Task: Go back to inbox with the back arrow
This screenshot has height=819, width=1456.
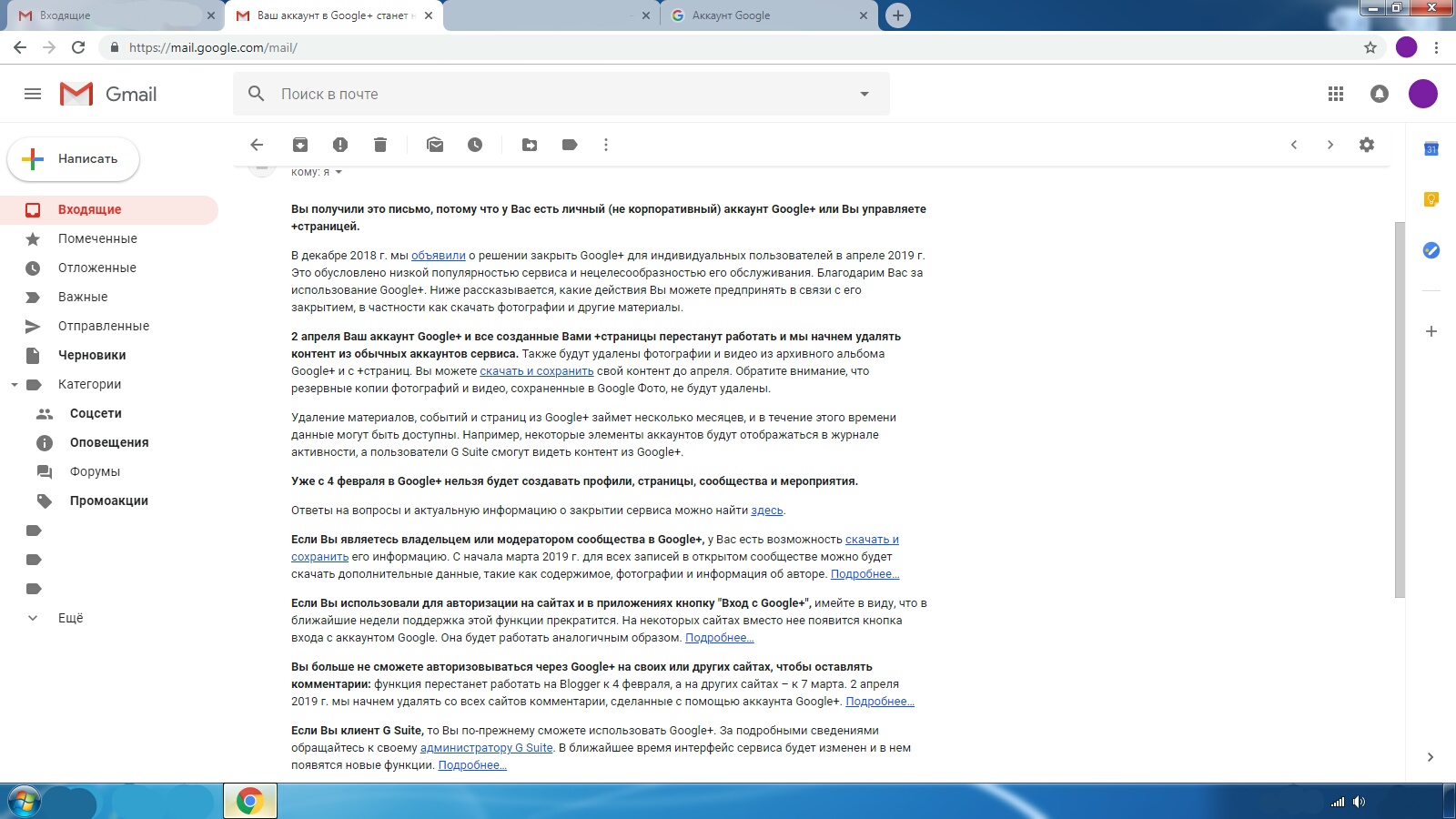Action: (x=257, y=145)
